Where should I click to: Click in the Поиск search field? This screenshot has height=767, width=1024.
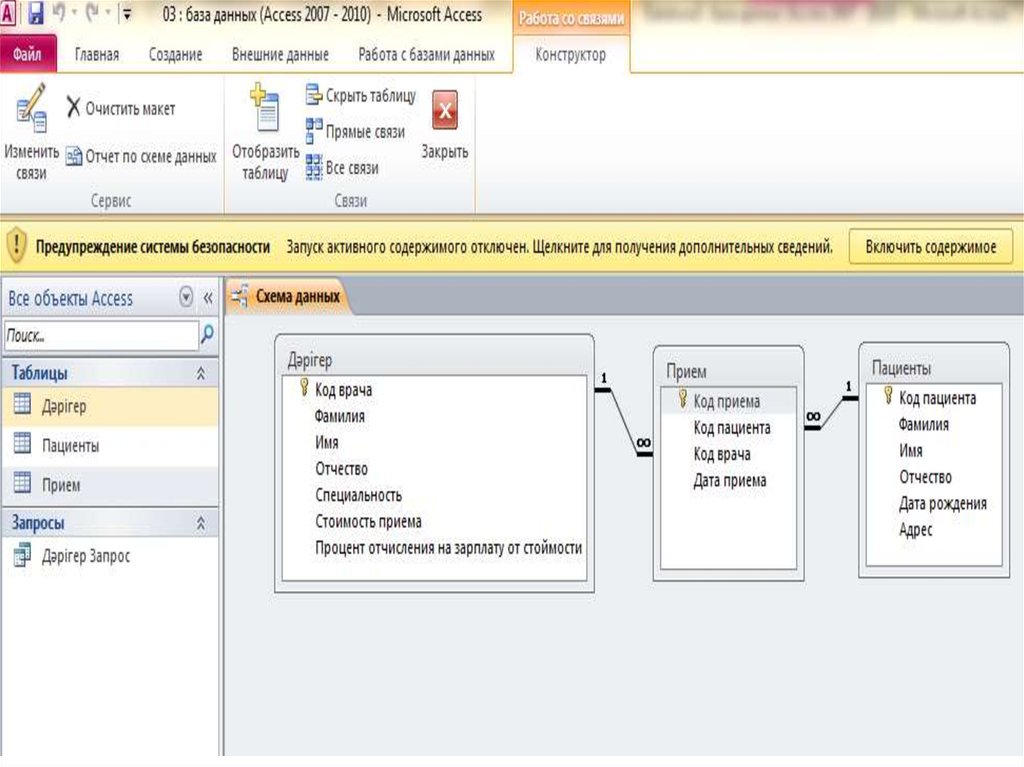[100, 335]
